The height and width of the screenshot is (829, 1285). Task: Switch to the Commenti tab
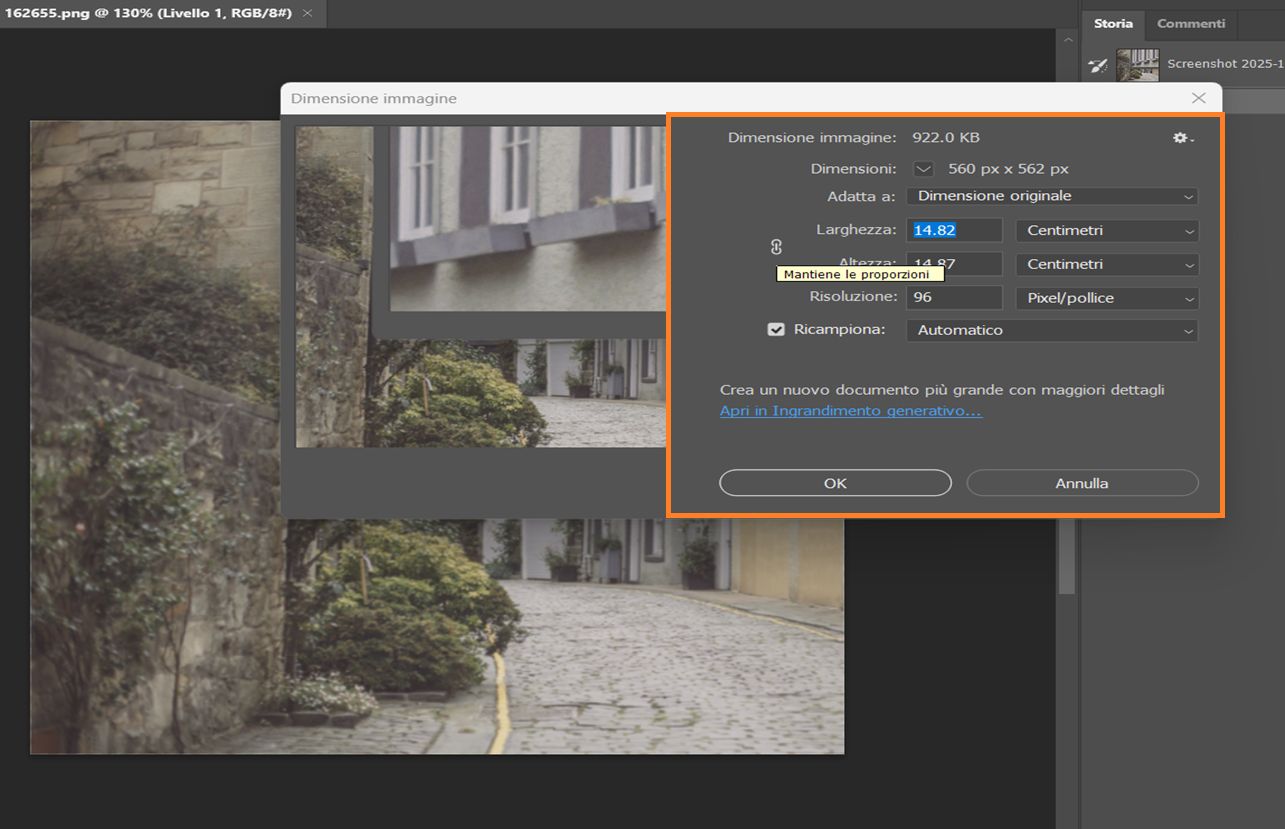pyautogui.click(x=1190, y=23)
